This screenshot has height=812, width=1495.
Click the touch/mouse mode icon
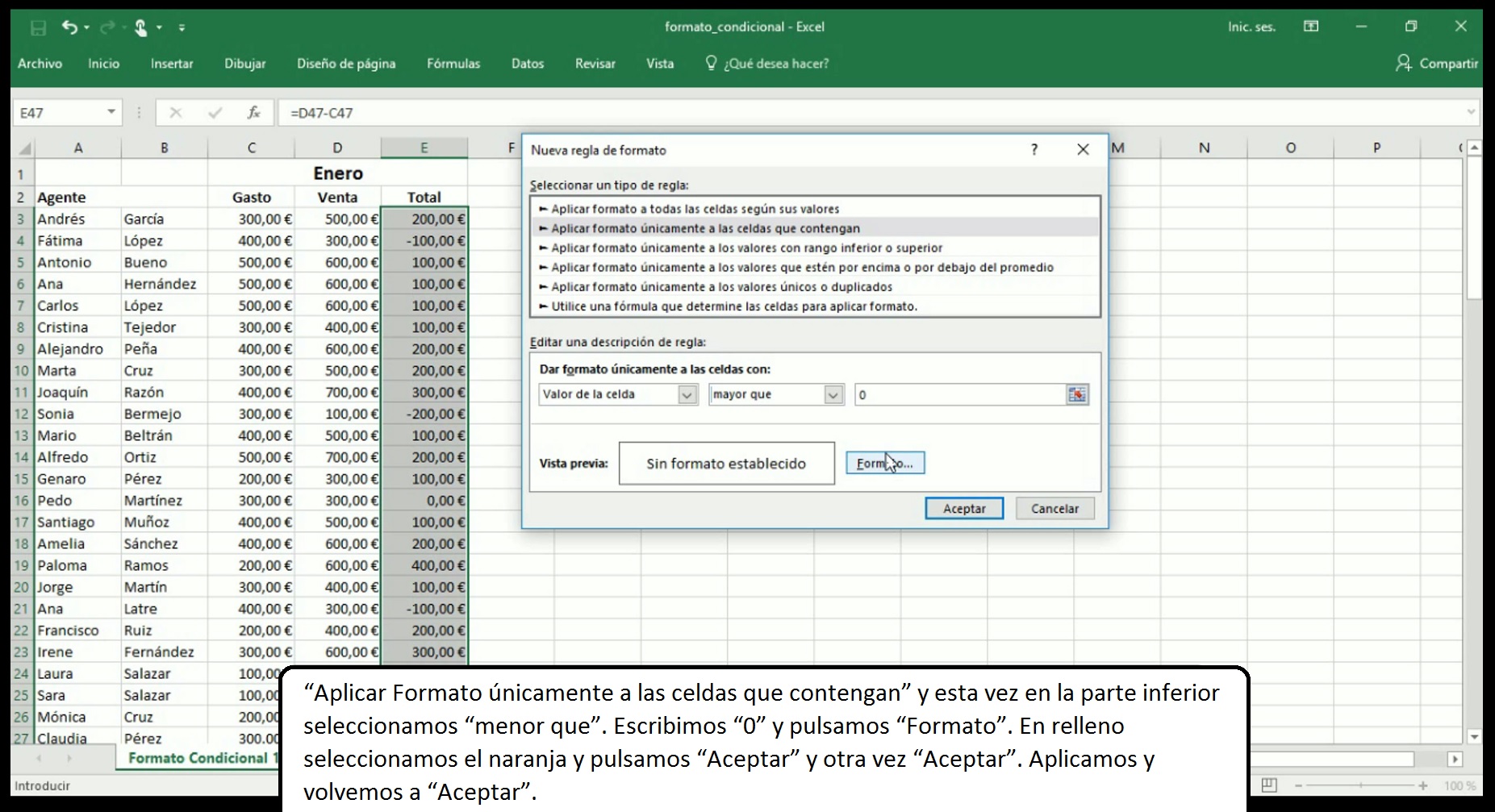(141, 28)
